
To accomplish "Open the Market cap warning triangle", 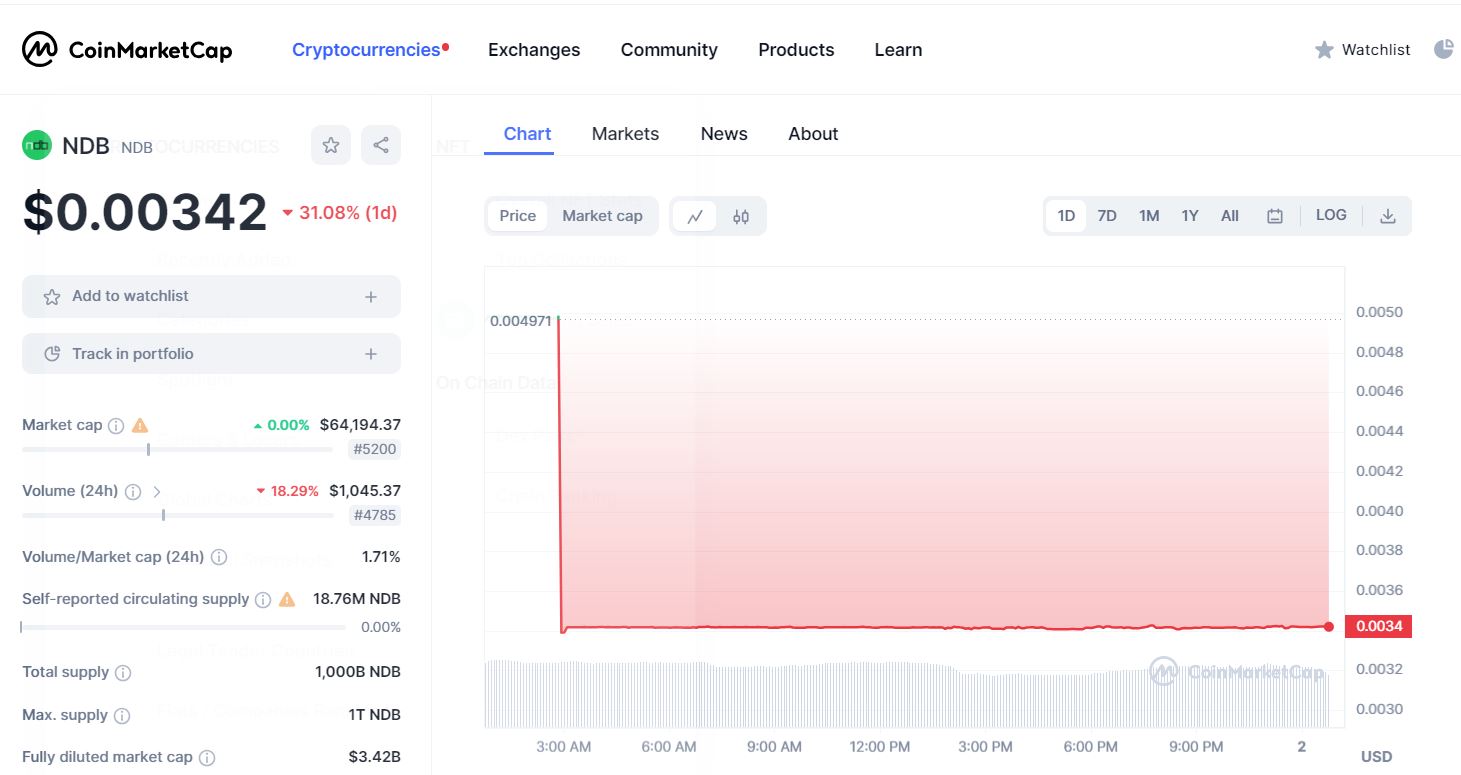I will 140,425.
